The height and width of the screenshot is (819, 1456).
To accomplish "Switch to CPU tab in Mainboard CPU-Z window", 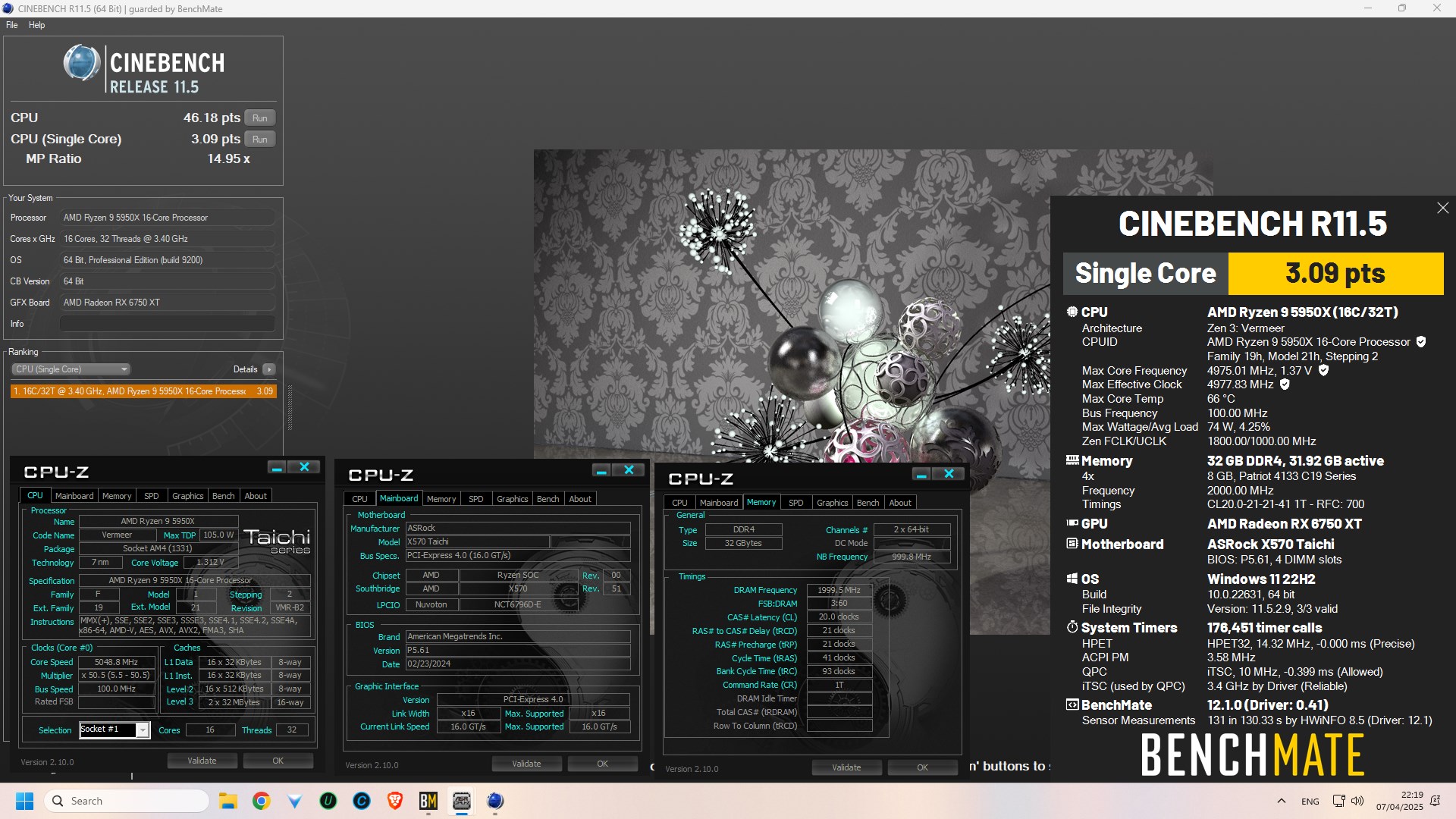I will coord(360,499).
